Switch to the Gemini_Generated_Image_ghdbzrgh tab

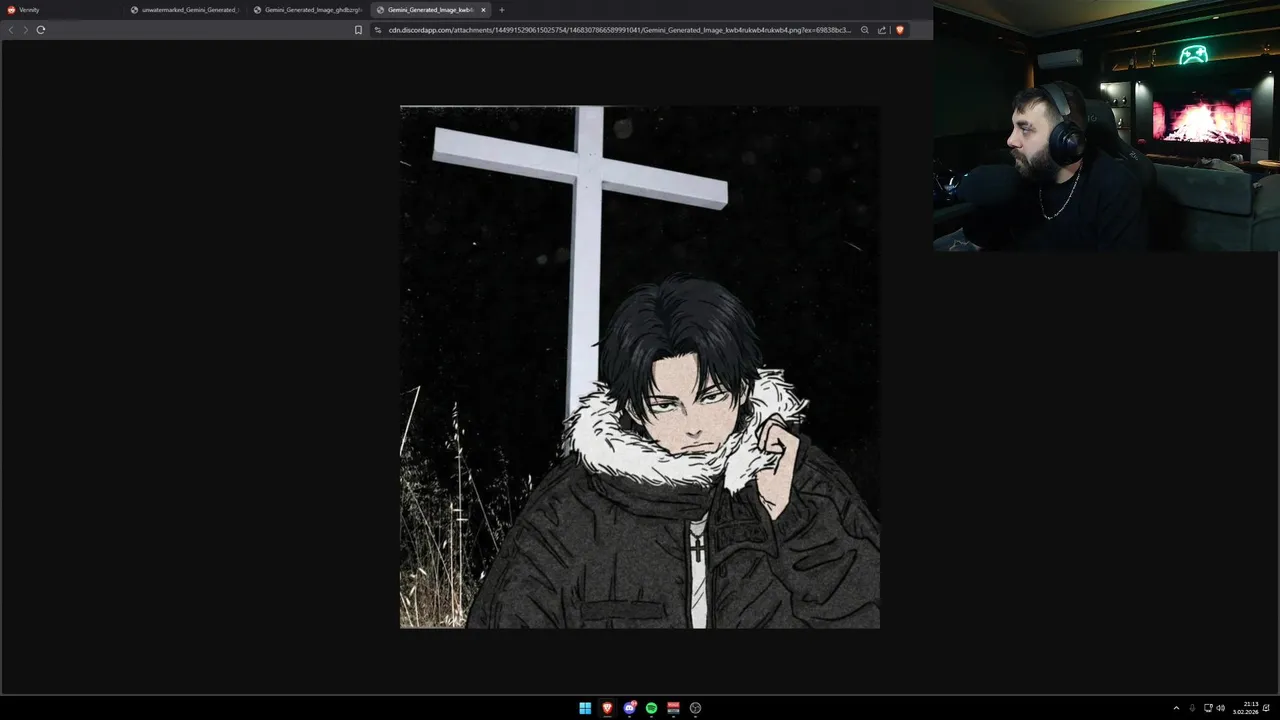[x=308, y=10]
